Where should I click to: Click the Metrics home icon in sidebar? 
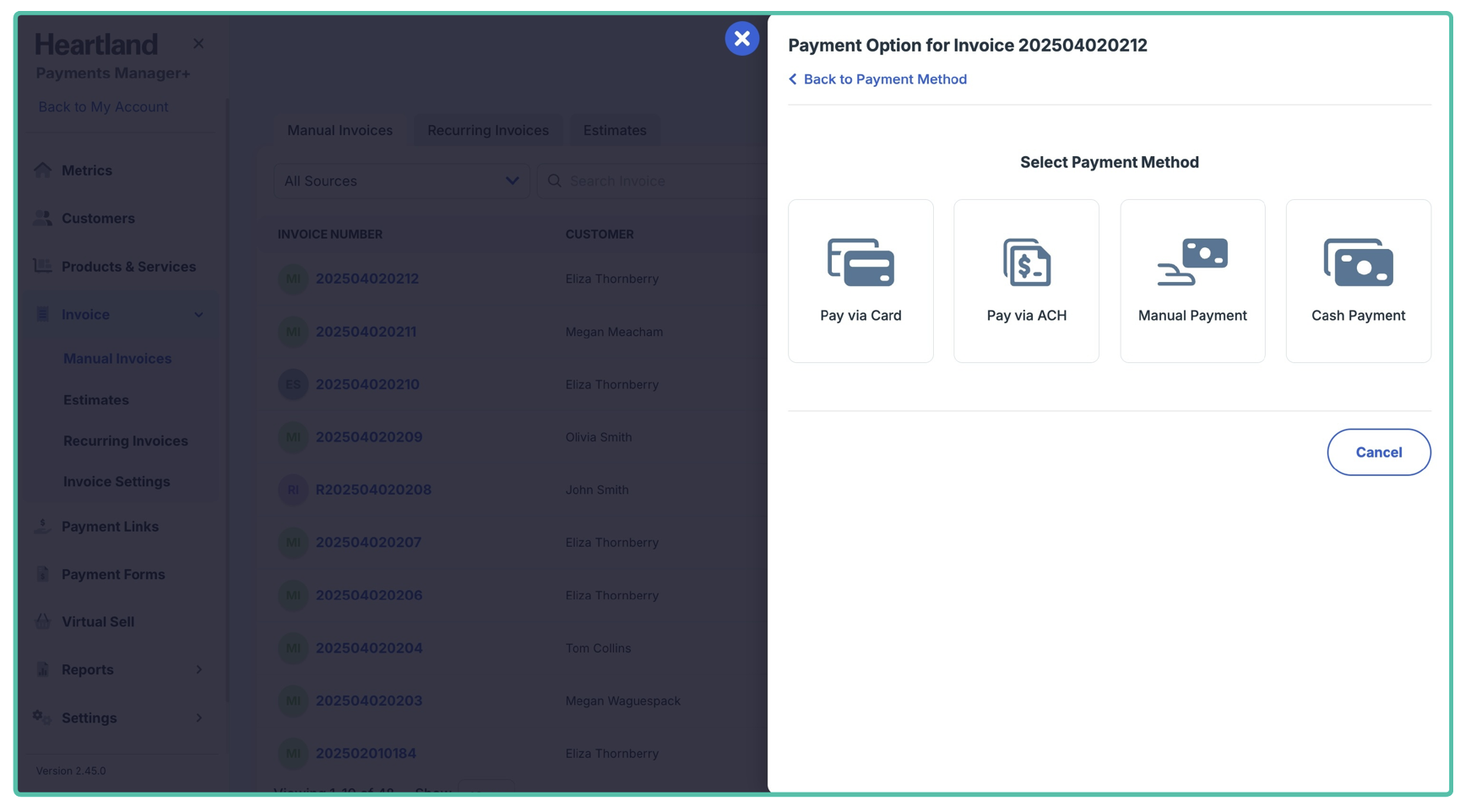[42, 171]
